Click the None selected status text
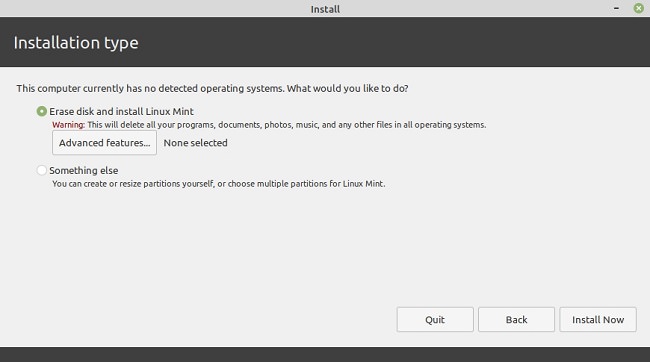Viewport: 650px width, 362px height. tap(195, 143)
